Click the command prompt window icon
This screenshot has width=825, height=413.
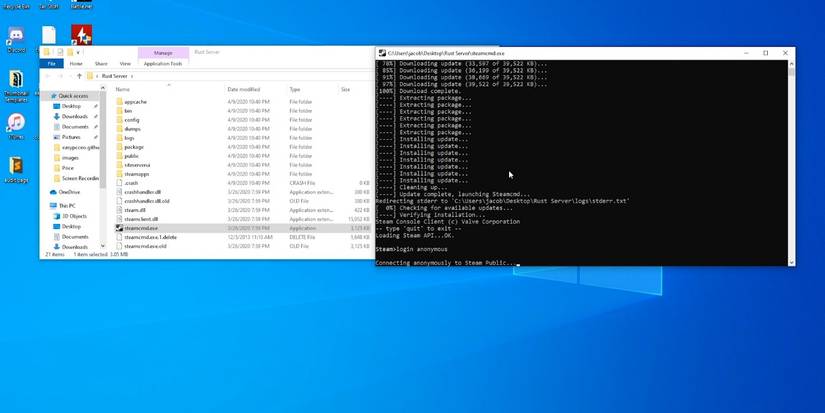pos(382,53)
